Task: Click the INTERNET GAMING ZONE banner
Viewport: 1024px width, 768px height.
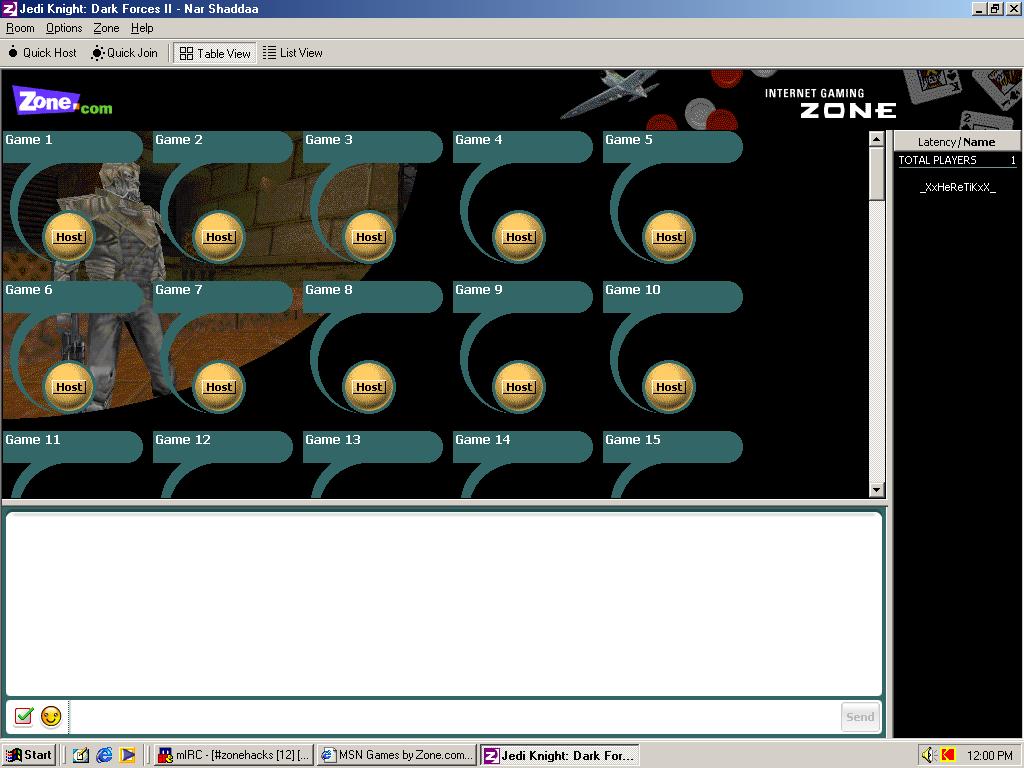Action: click(x=831, y=103)
